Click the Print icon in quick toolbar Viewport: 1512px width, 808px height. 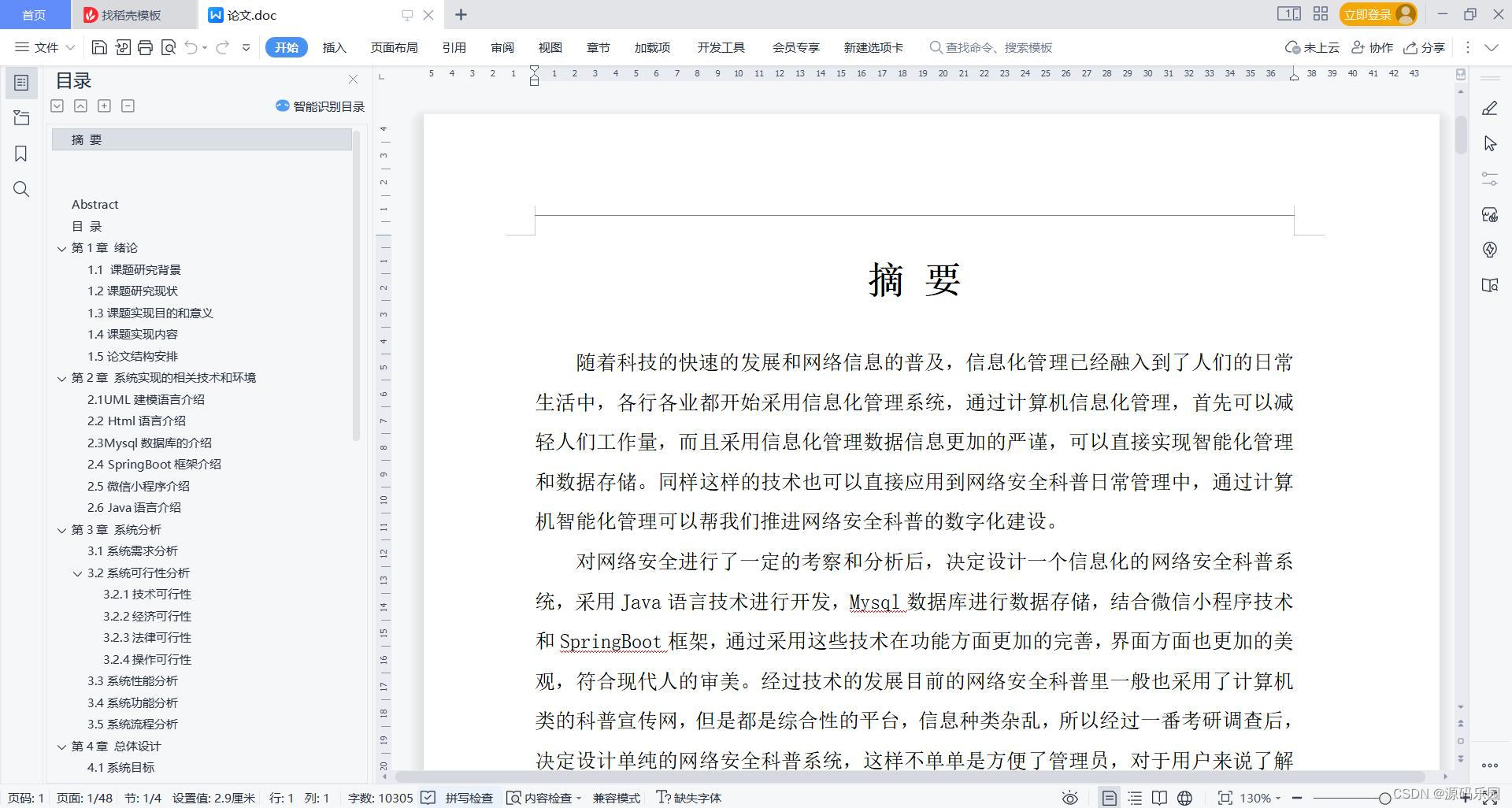[x=145, y=47]
